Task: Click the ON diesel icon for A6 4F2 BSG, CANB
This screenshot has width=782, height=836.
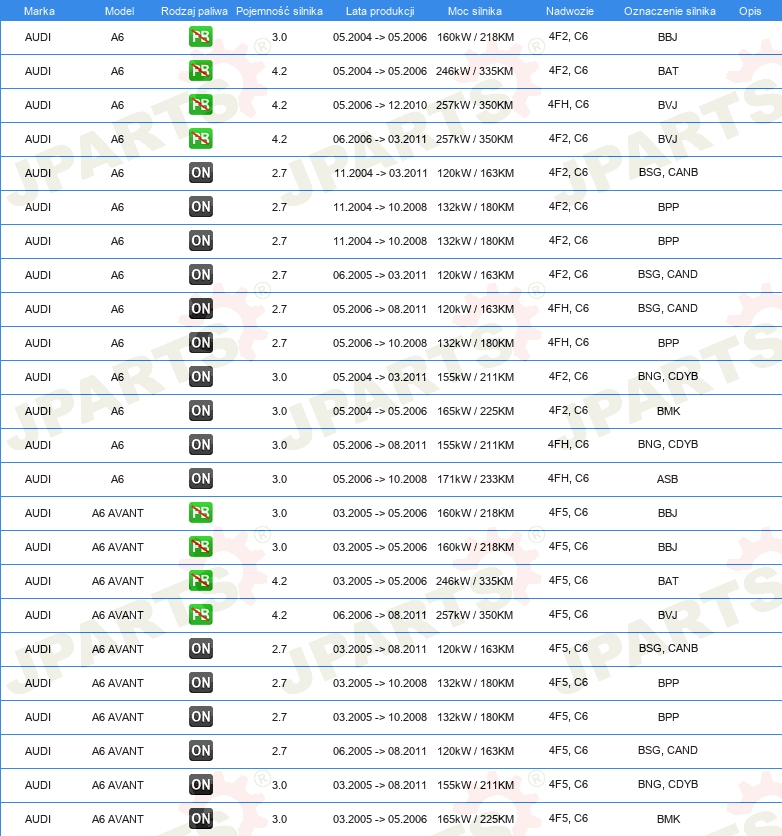Action: [200, 173]
